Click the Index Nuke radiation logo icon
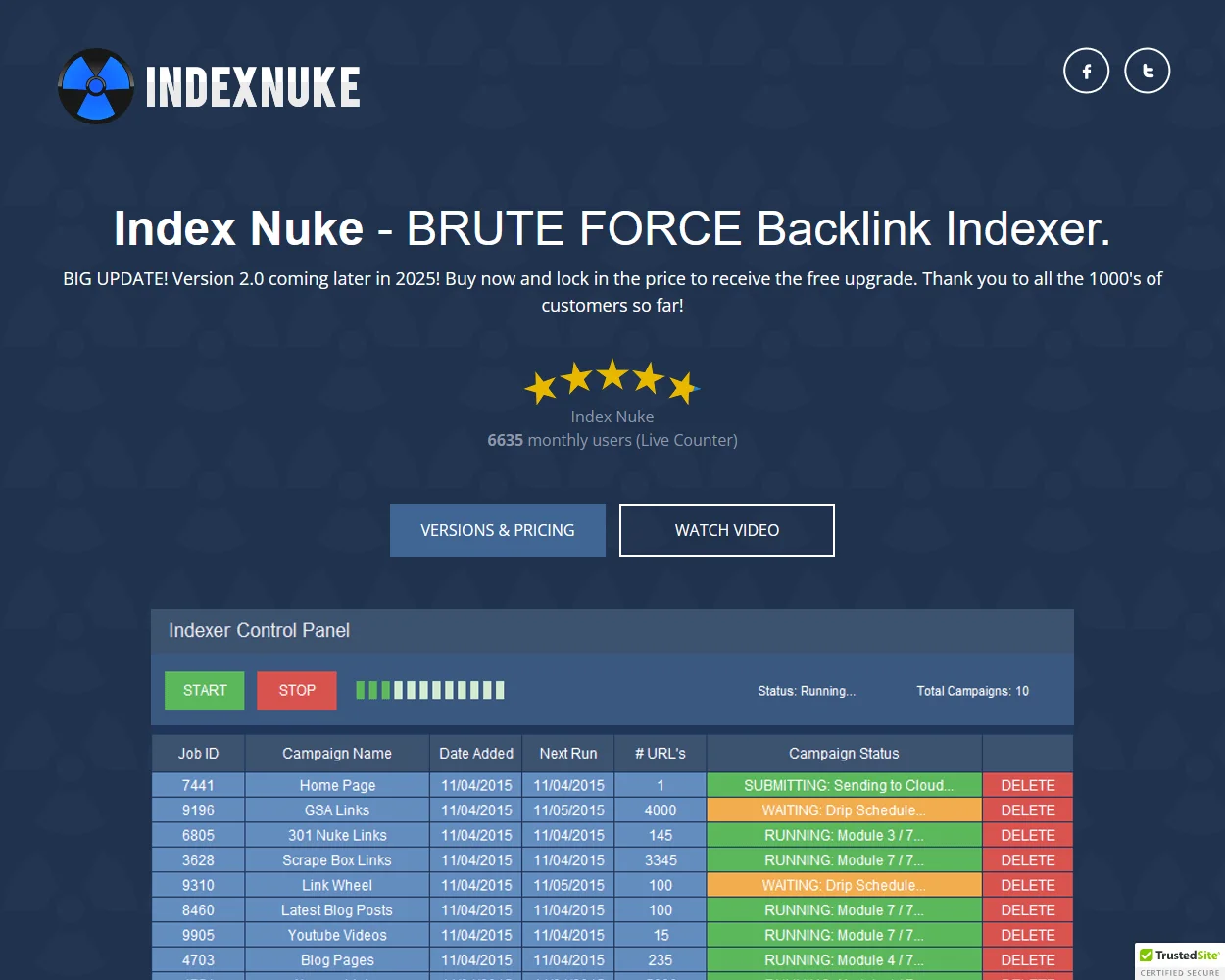1225x980 pixels. (96, 86)
